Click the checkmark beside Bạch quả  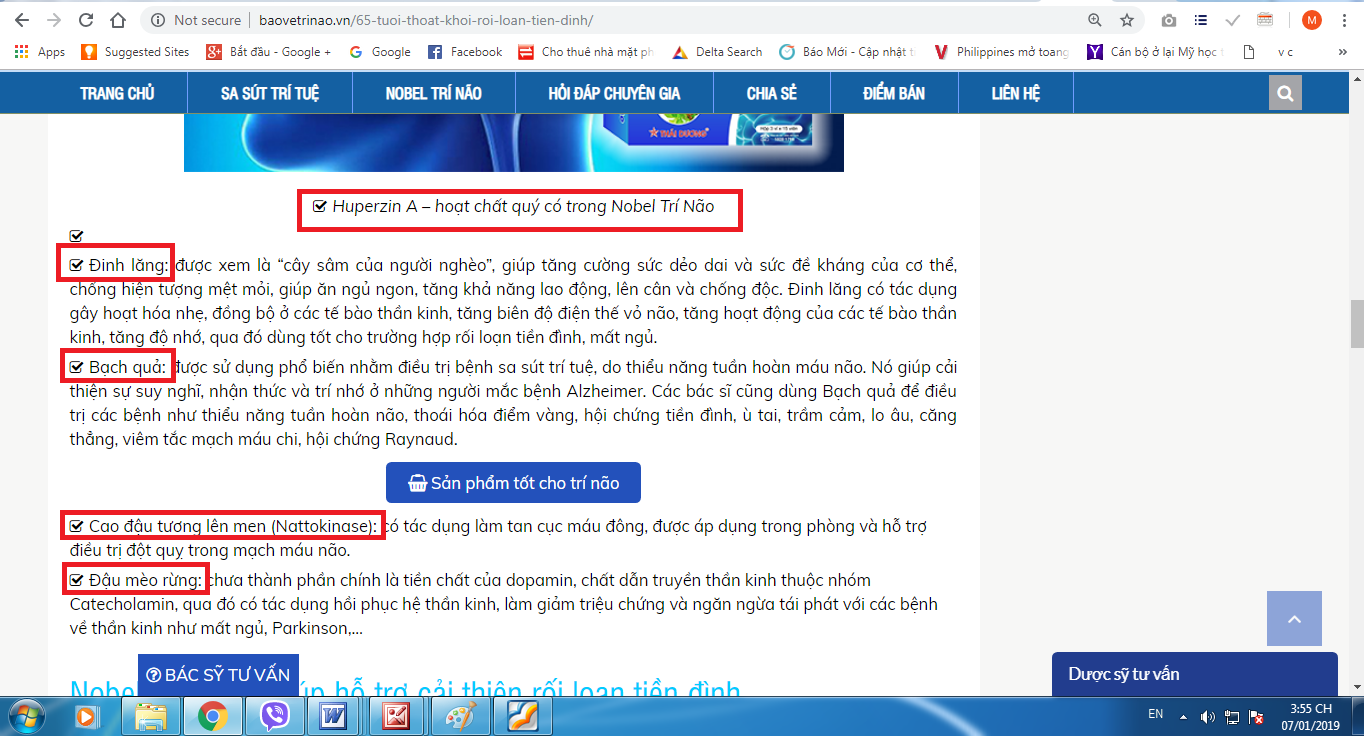pos(76,367)
